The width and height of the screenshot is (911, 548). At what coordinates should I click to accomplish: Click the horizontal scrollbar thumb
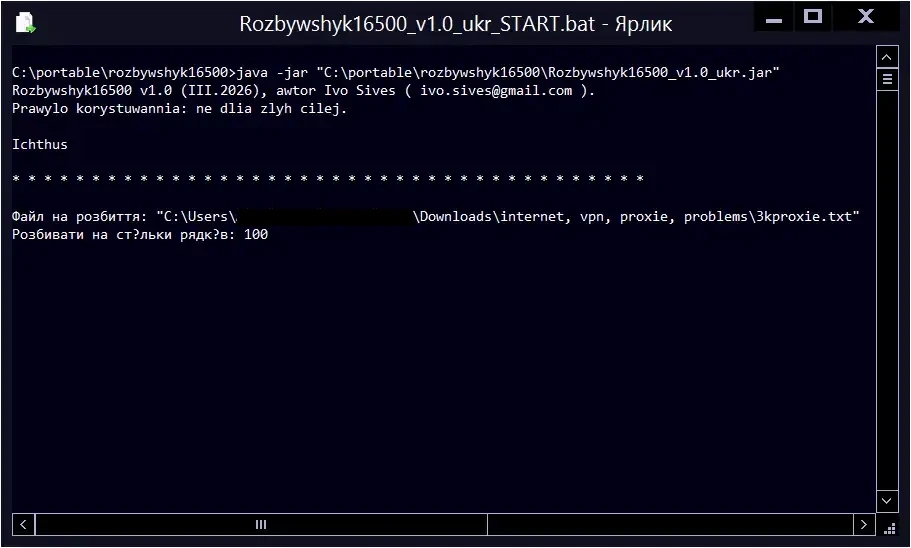261,524
